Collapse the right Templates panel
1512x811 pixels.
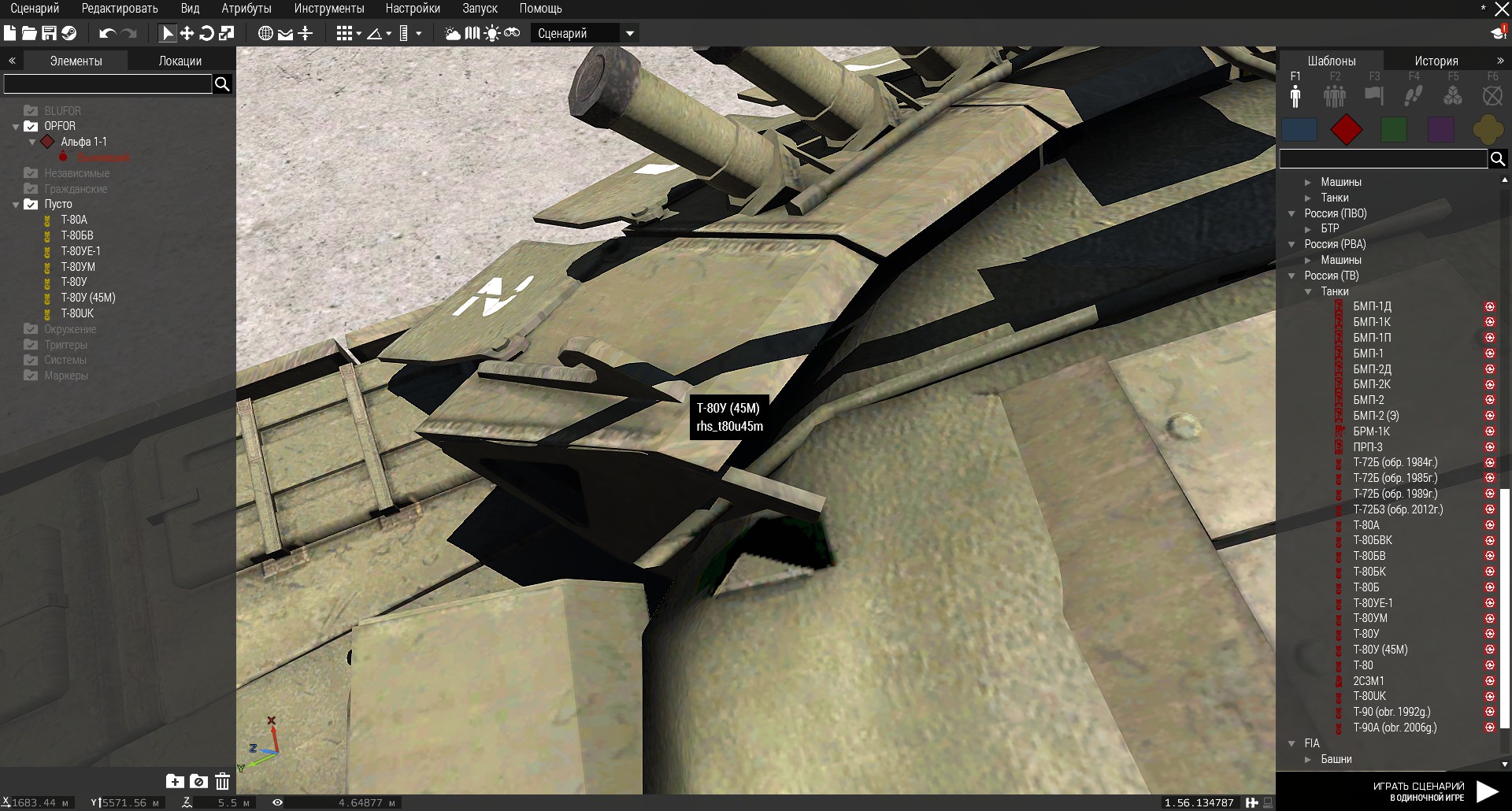pos(1500,61)
